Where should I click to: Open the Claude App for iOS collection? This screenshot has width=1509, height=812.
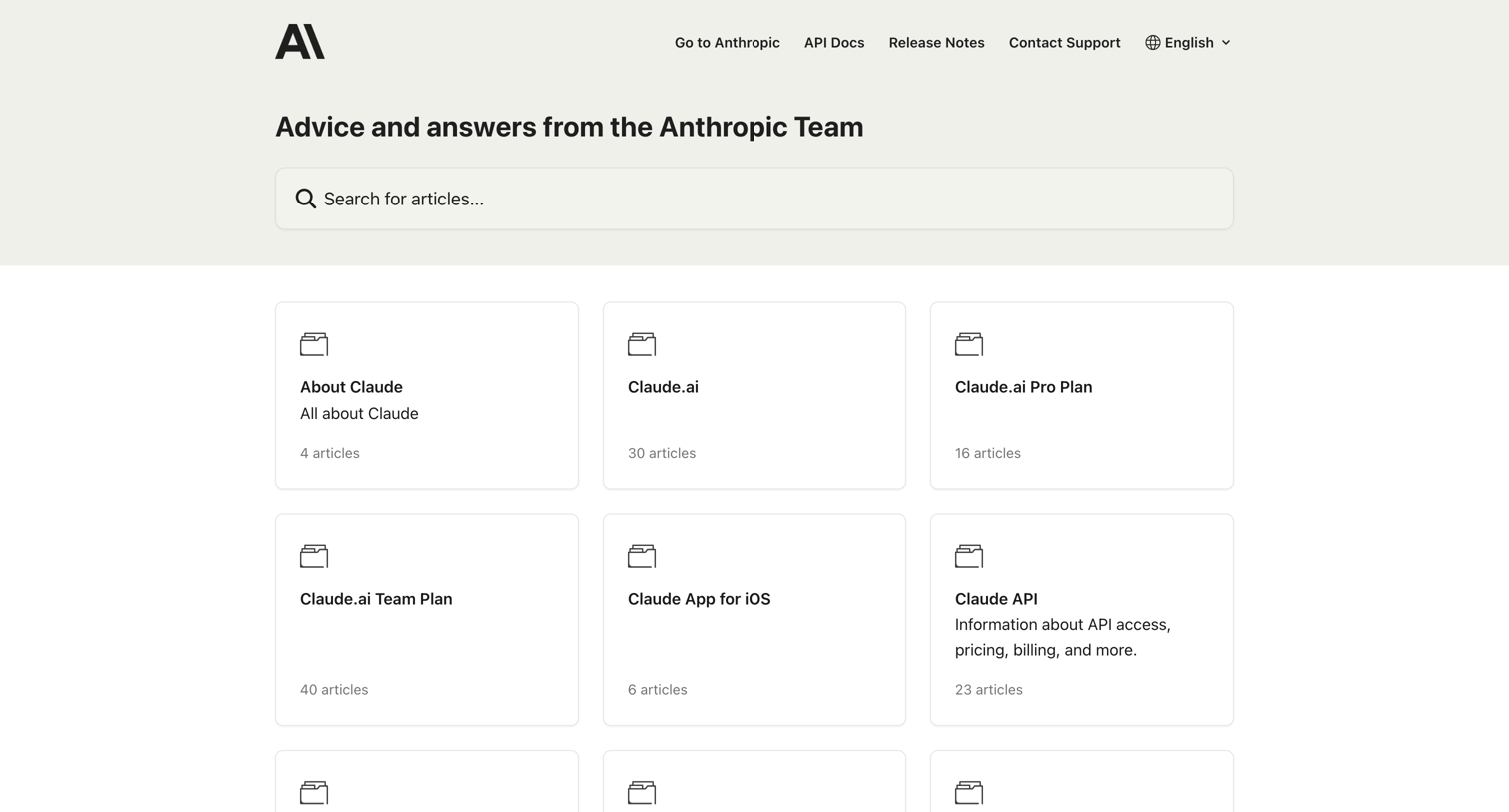tap(754, 619)
